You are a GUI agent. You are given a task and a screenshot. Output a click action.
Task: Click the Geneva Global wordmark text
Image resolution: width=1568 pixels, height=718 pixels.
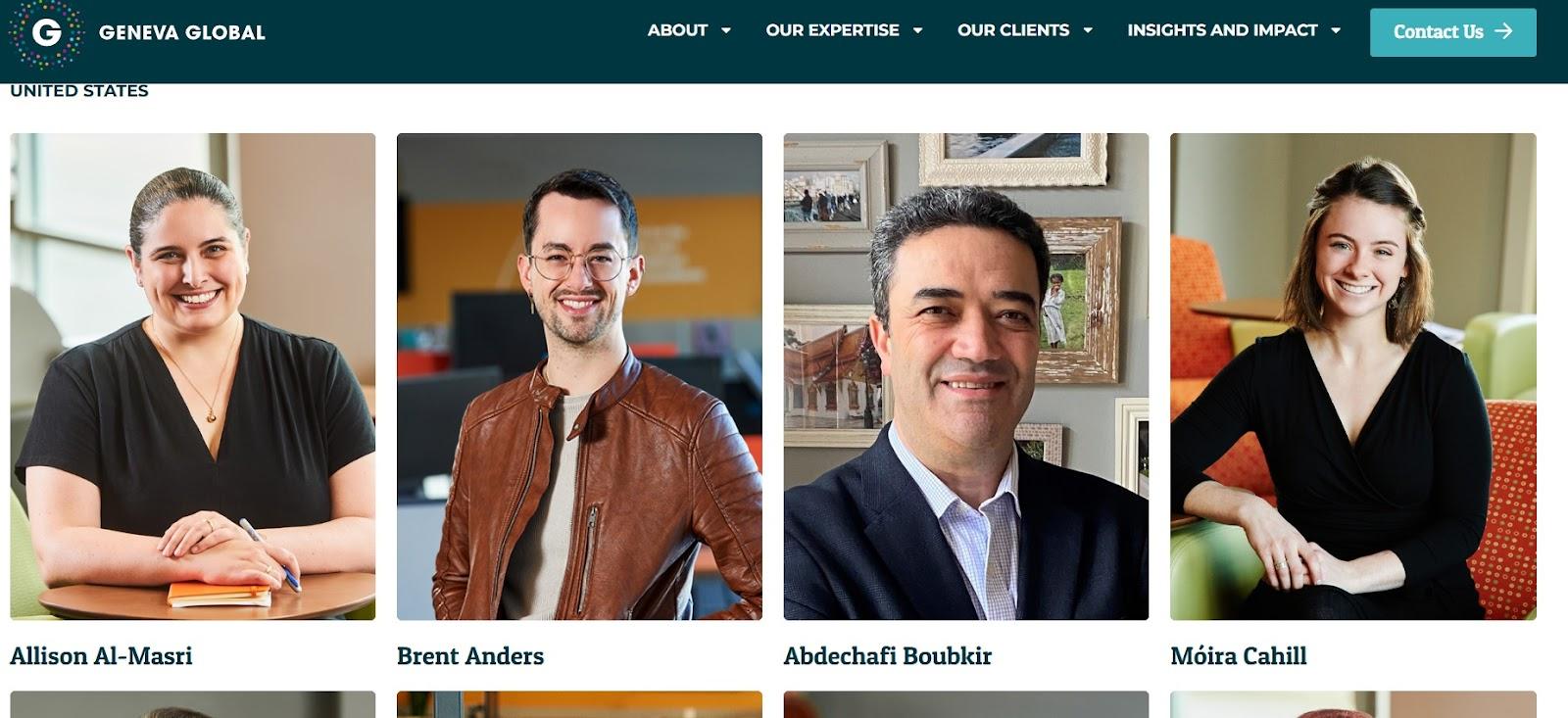pyautogui.click(x=182, y=32)
